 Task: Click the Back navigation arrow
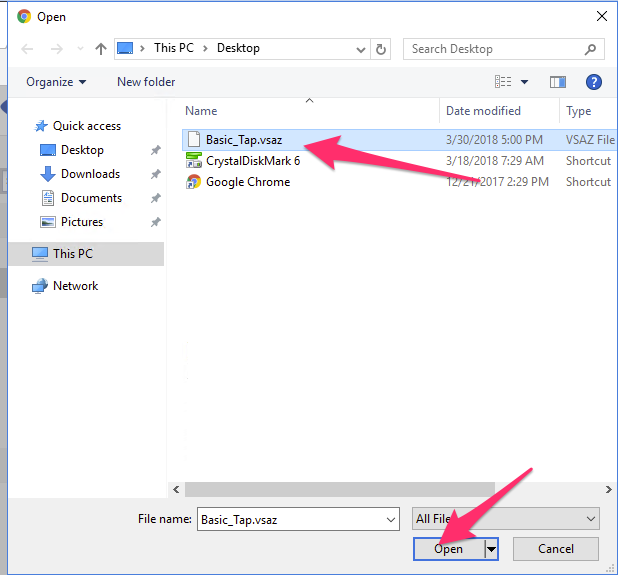pyautogui.click(x=27, y=49)
